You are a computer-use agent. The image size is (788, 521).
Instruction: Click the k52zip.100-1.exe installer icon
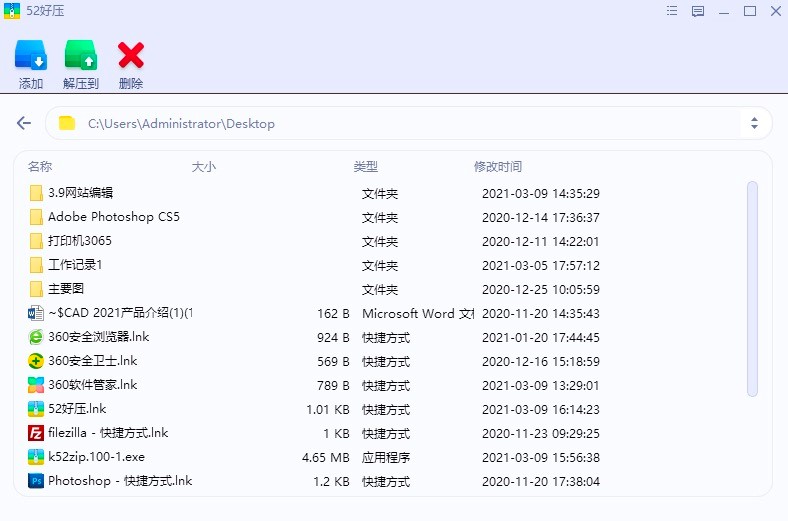[36, 457]
